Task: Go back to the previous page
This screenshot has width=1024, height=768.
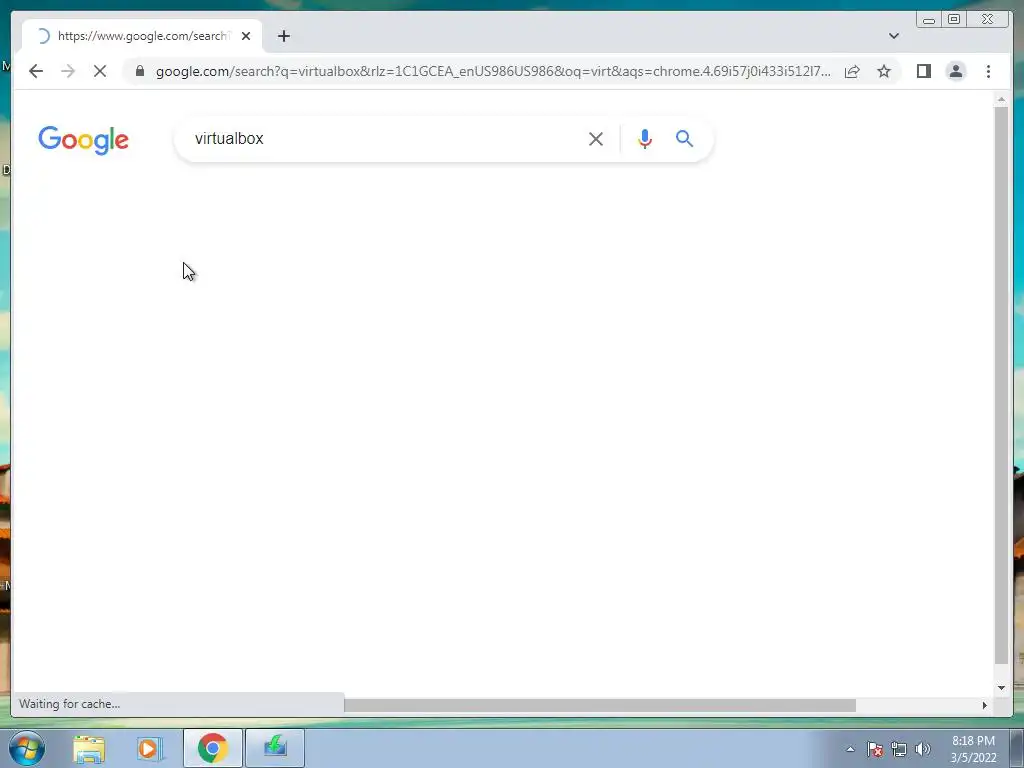Action: pyautogui.click(x=36, y=71)
